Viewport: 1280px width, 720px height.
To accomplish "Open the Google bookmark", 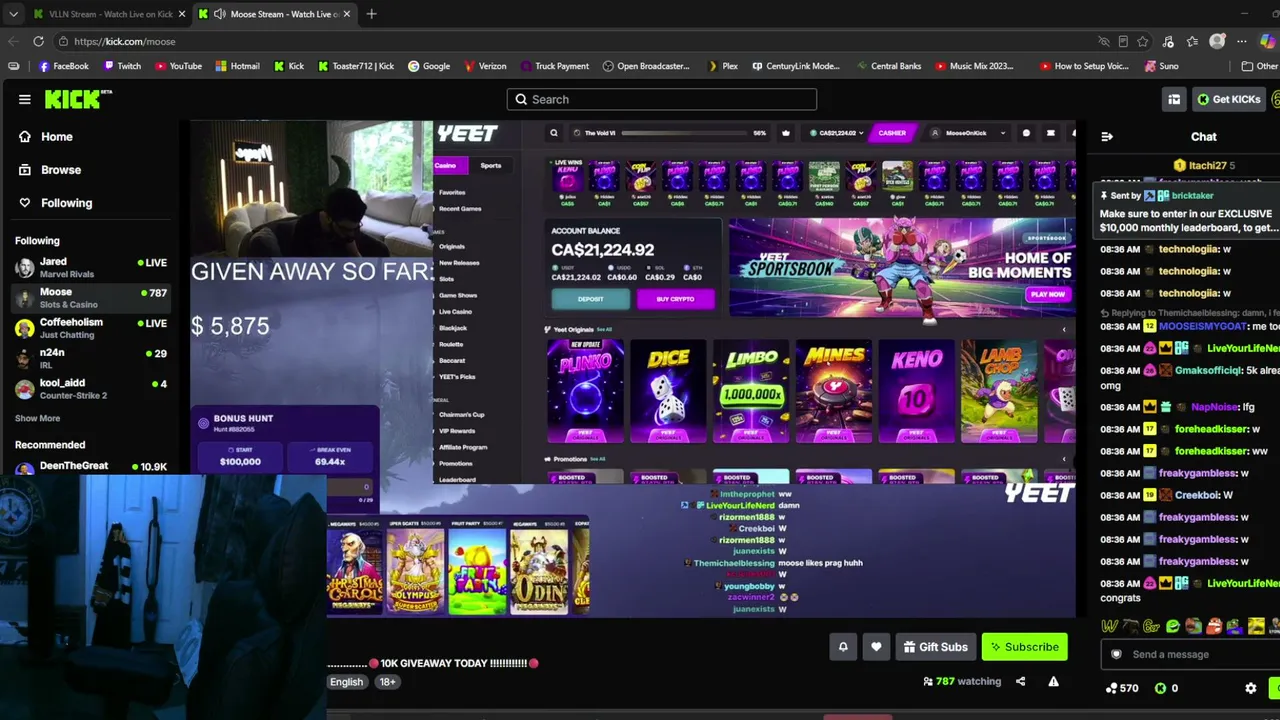I will click(x=428, y=66).
